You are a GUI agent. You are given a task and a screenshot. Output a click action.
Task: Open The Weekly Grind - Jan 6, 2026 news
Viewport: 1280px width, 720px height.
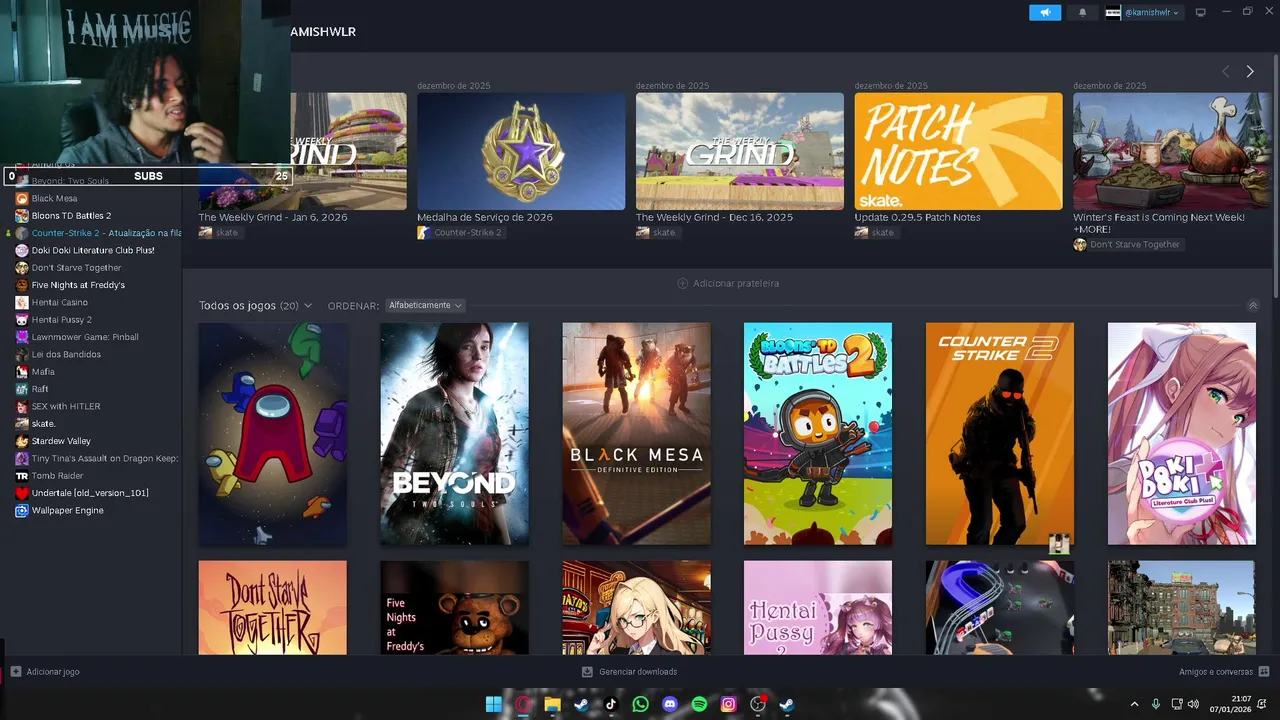click(x=273, y=217)
